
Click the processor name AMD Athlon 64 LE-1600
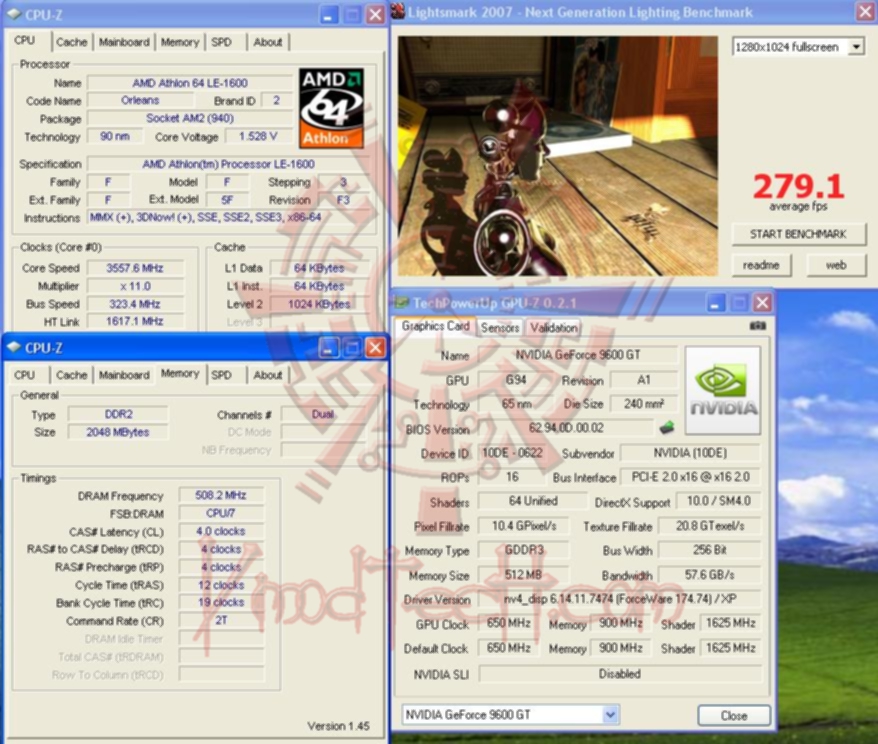(x=190, y=83)
